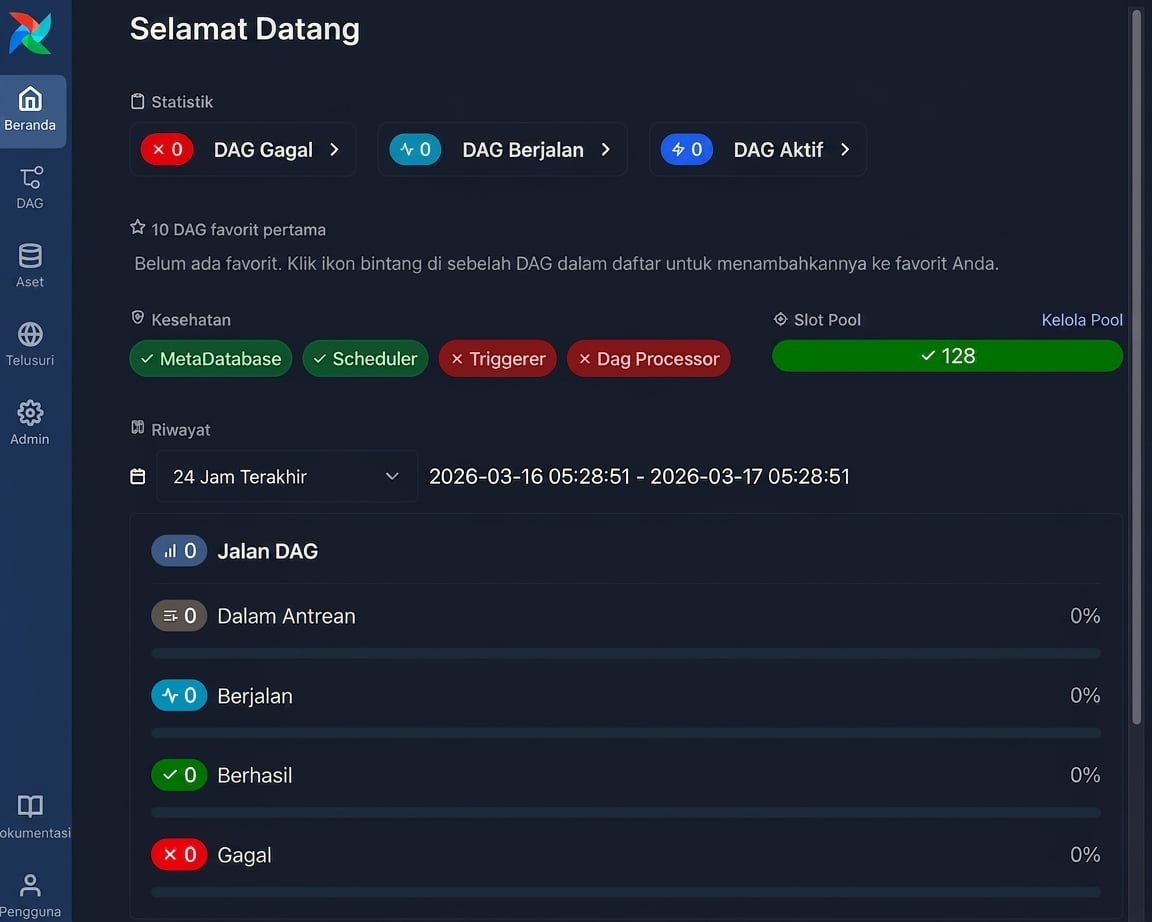Expand the DAG Berjalan chevron arrow
The height and width of the screenshot is (922, 1152).
pos(605,150)
